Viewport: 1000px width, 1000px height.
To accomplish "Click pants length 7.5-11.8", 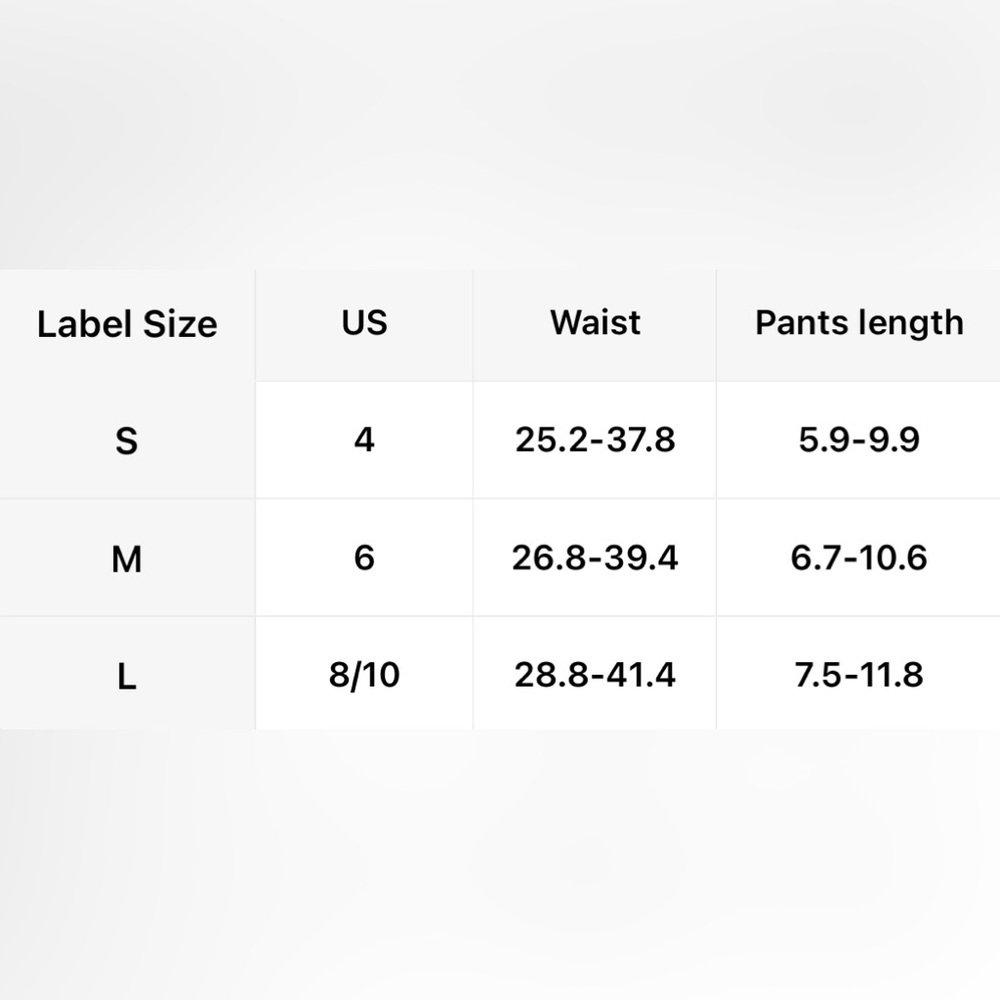I will pos(858,674).
